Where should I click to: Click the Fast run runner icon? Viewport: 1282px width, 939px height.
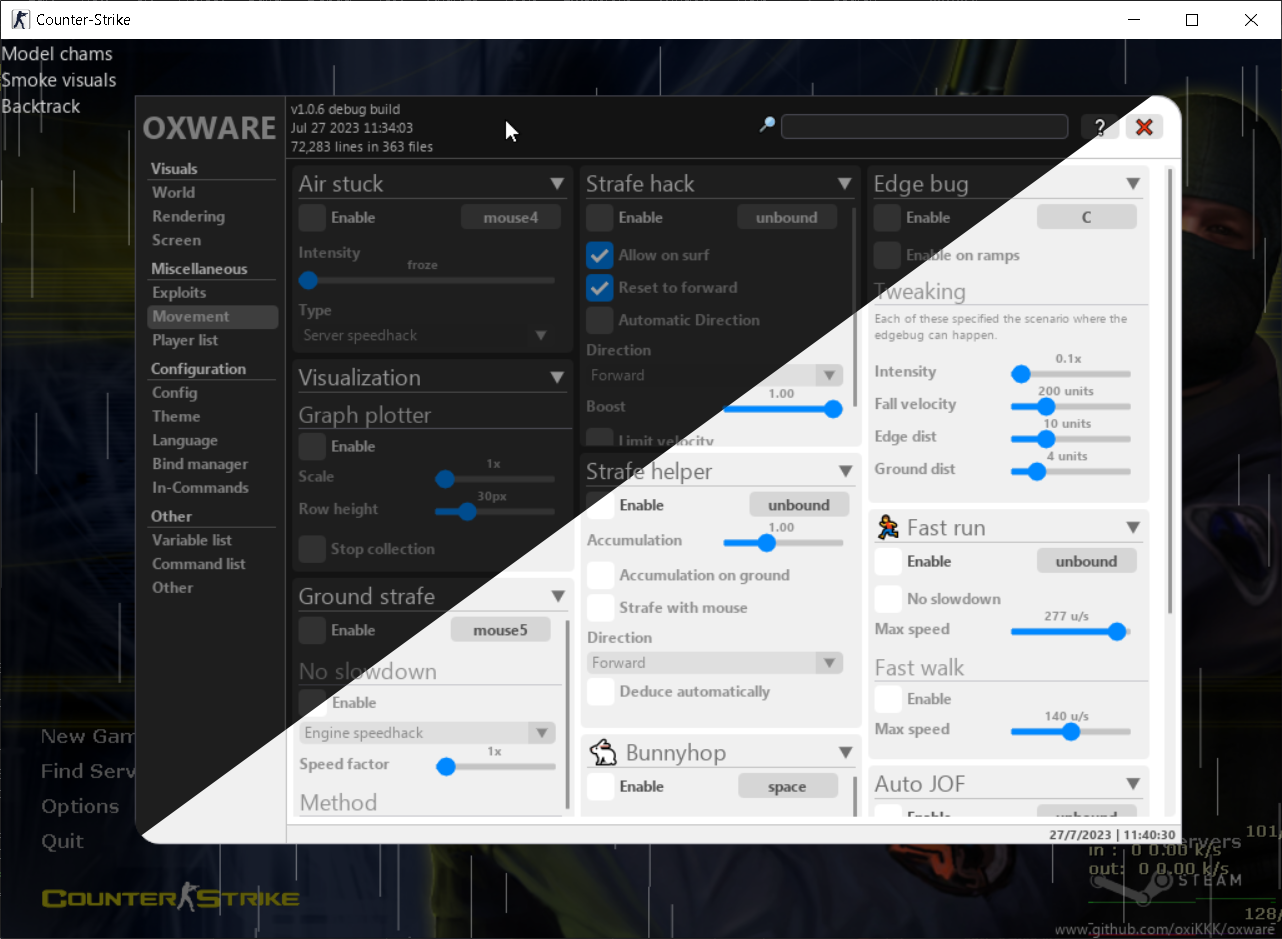[x=887, y=527]
